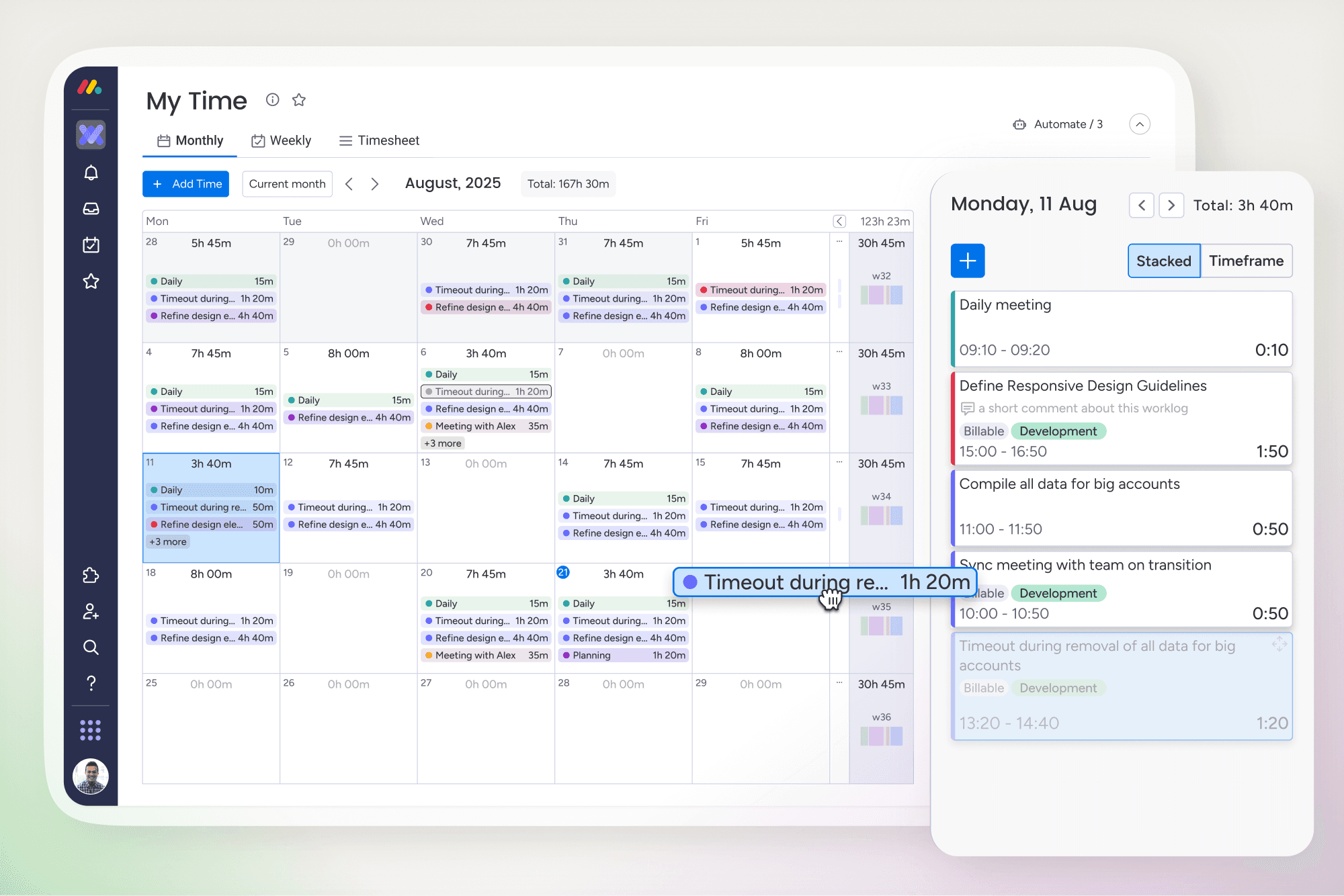1344x896 pixels.
Task: Switch worklog view to Stacked
Action: pyautogui.click(x=1163, y=261)
